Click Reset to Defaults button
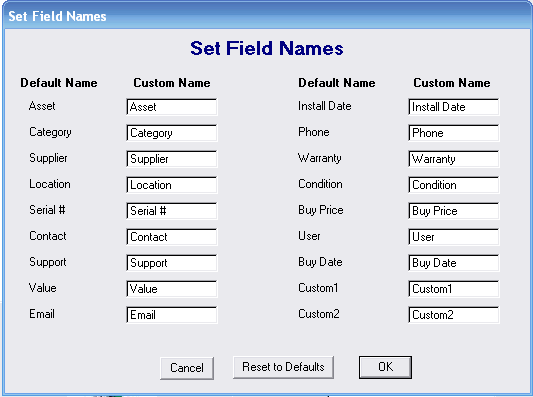The width and height of the screenshot is (533, 397). (x=283, y=367)
